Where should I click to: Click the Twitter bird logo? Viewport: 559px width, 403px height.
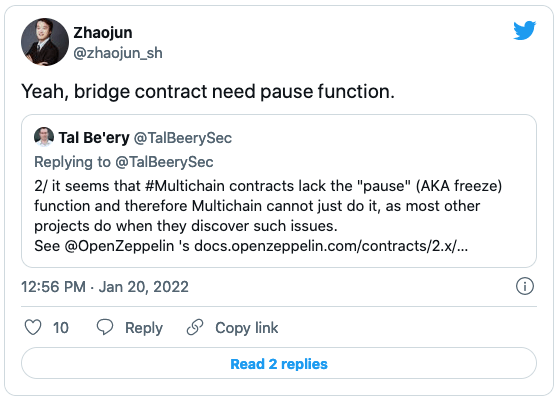coord(524,30)
